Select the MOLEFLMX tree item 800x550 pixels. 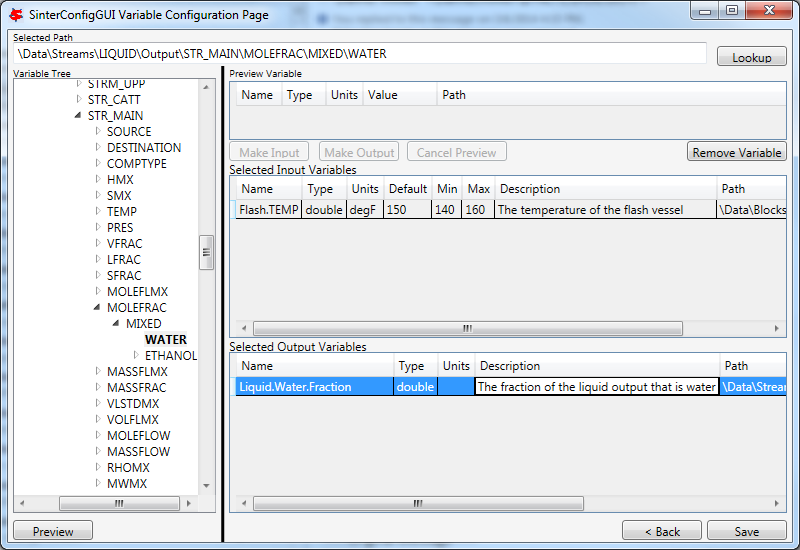tap(137, 291)
